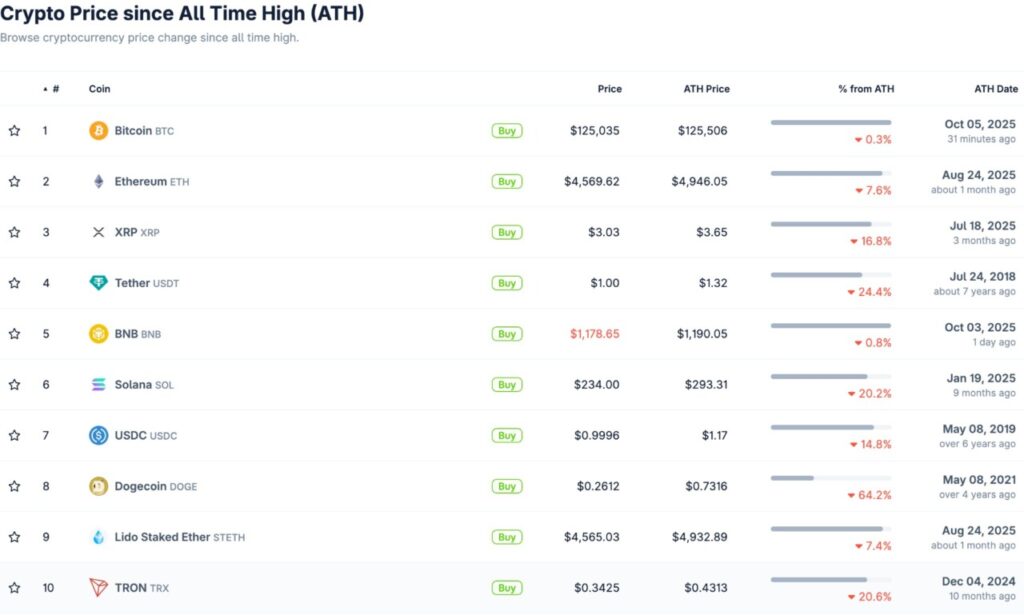Add Lido Staked Ether to favorites
The image size is (1024, 615).
[x=15, y=537]
